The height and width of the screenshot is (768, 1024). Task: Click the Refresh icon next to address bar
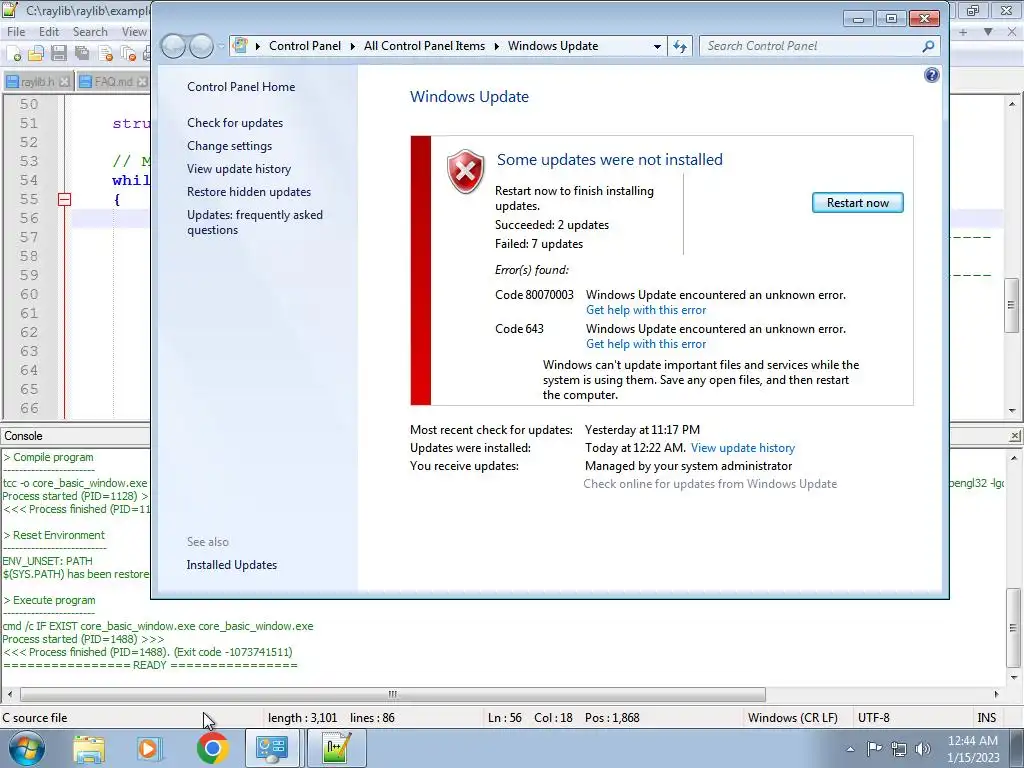click(680, 46)
